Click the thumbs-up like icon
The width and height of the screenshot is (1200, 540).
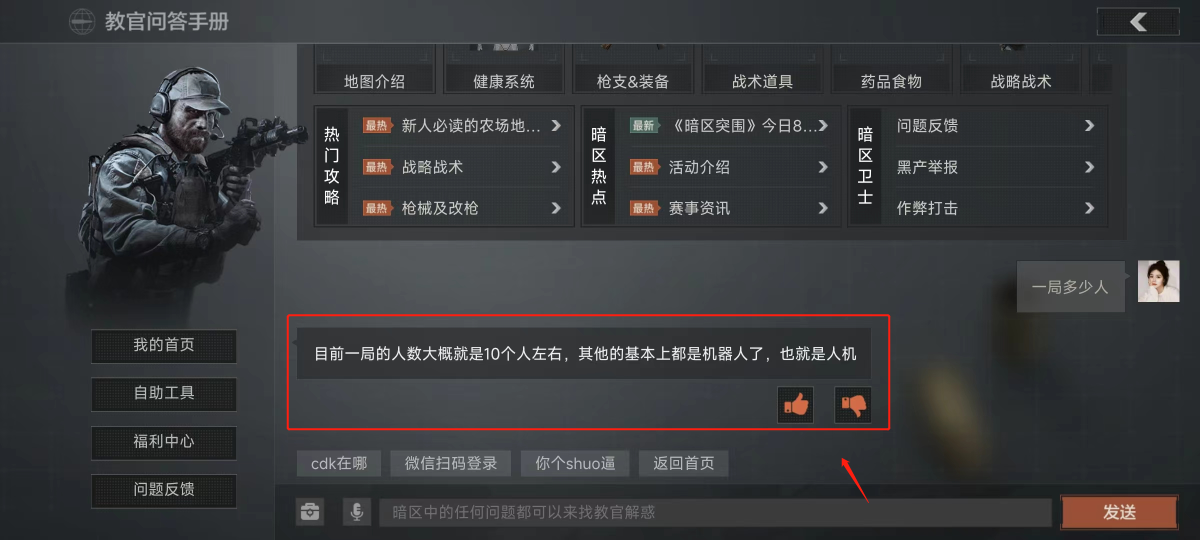point(797,405)
